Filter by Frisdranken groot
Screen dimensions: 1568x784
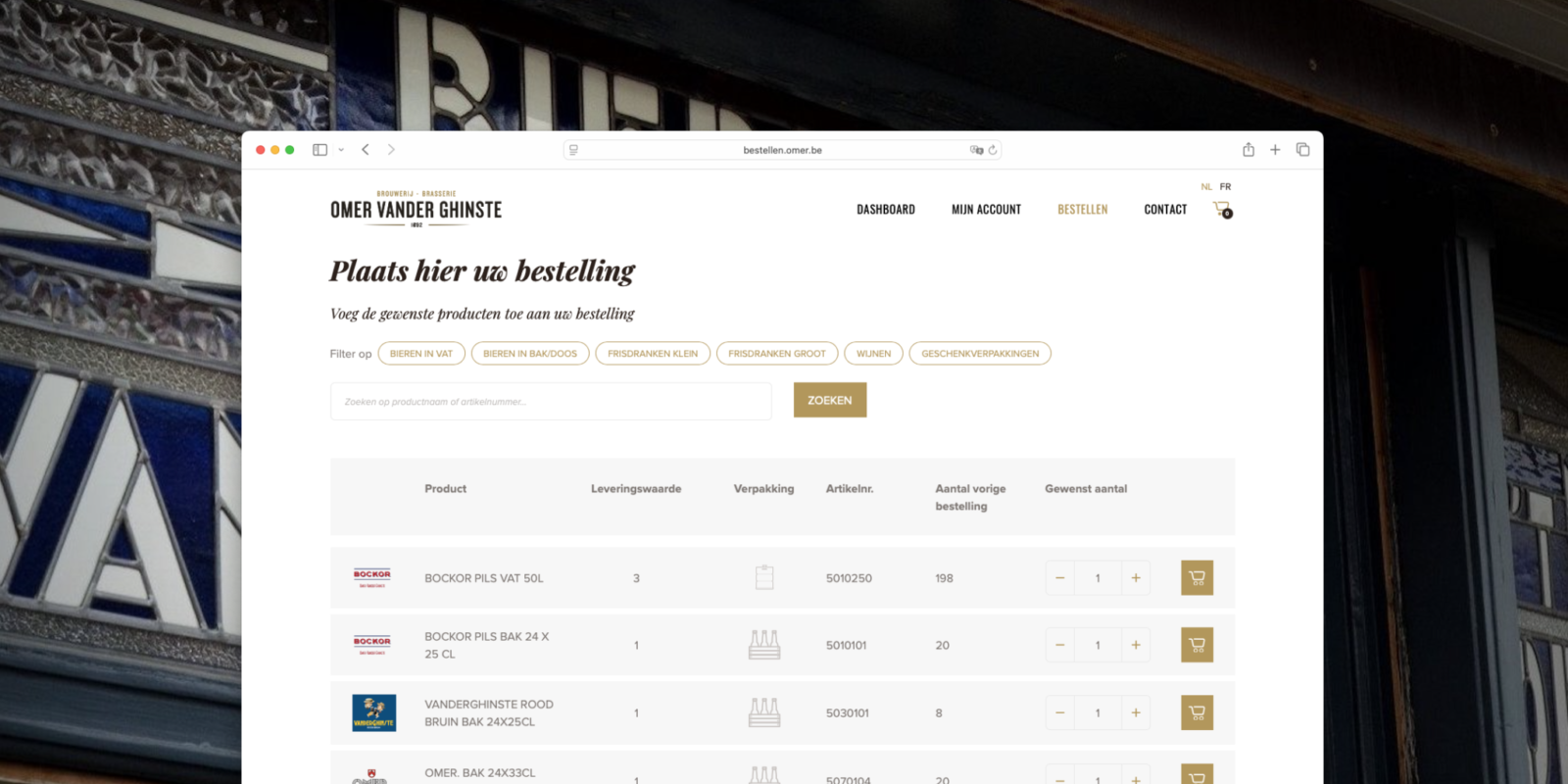point(777,354)
